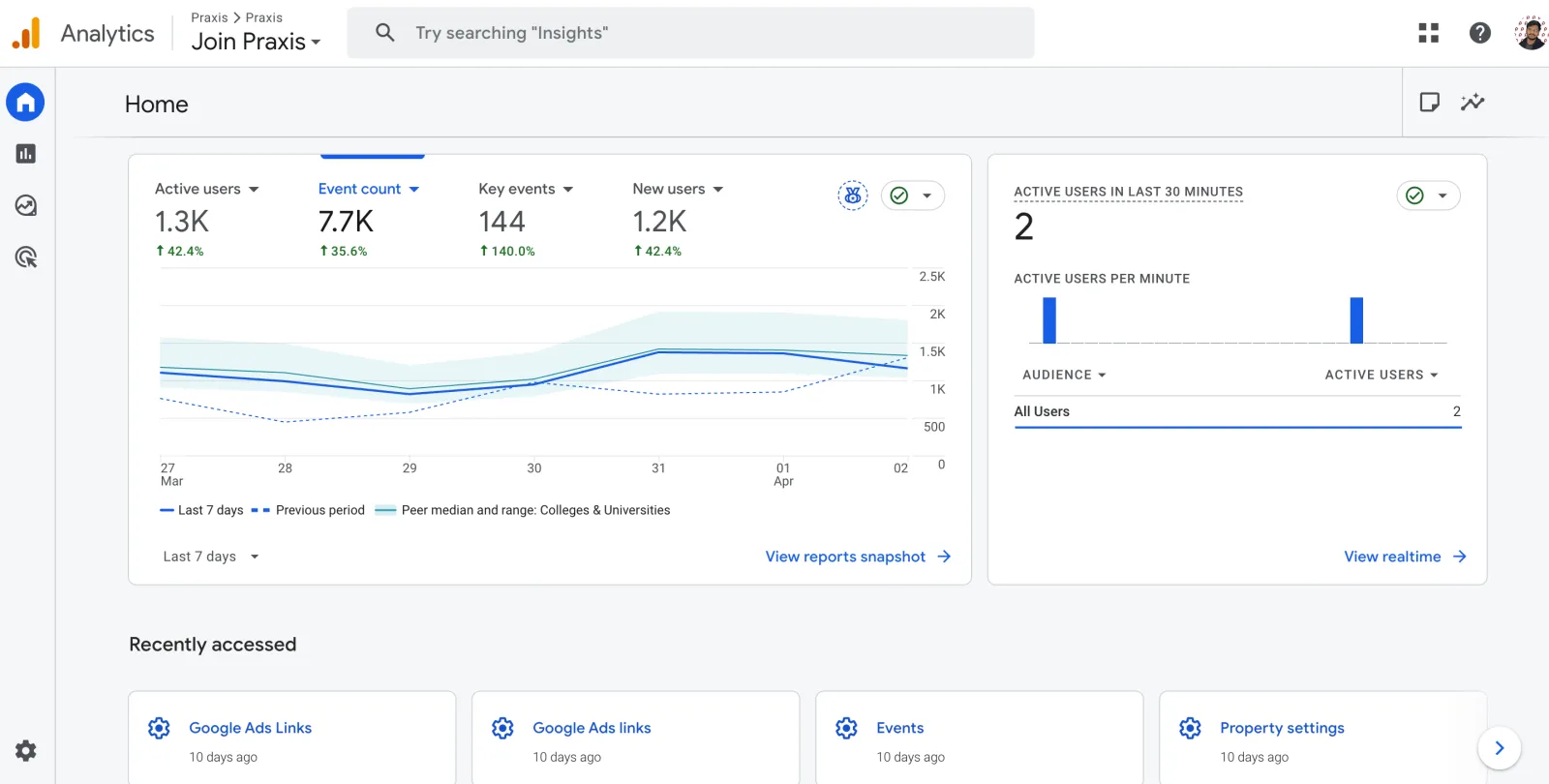1549x784 pixels.
Task: Click the 144 Key events value
Action: point(501,222)
